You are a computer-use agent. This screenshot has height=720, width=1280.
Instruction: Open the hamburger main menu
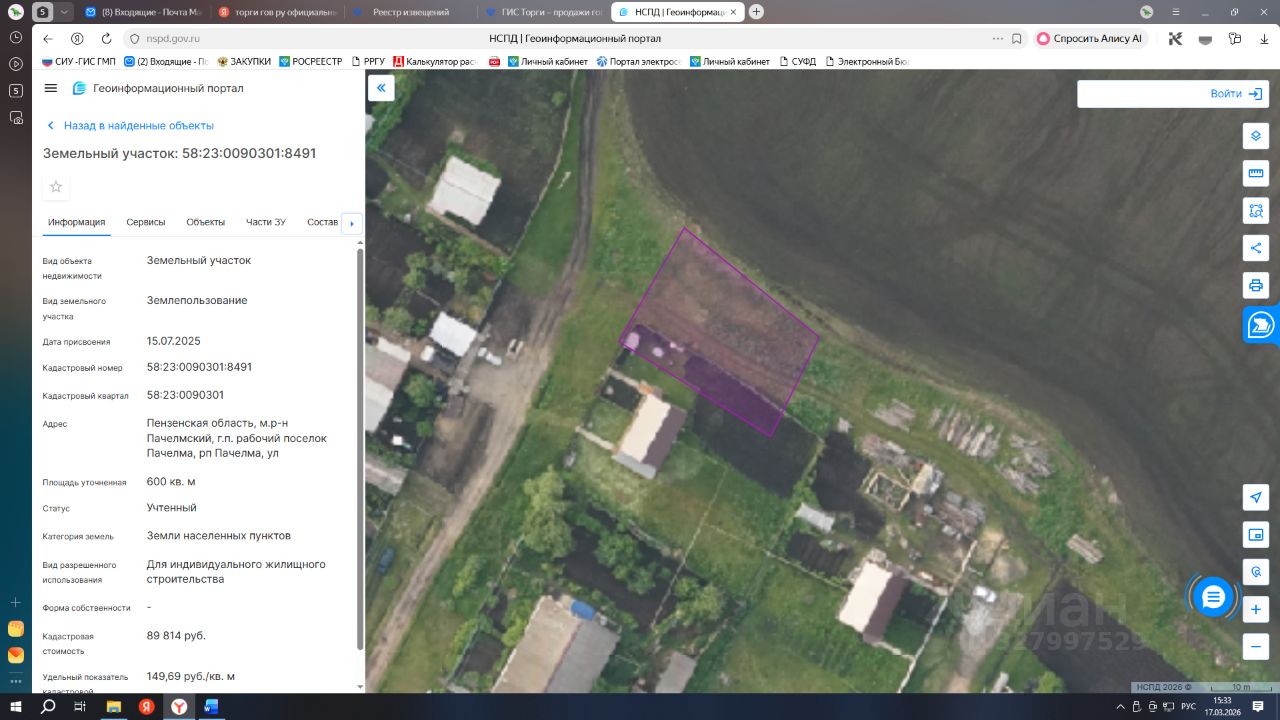51,88
